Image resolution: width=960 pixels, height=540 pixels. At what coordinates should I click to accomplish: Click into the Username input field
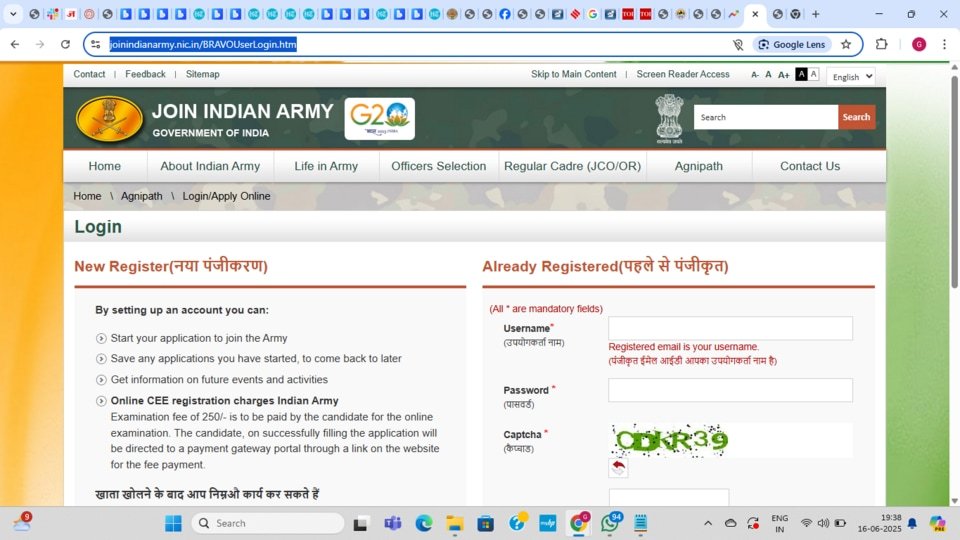(730, 328)
